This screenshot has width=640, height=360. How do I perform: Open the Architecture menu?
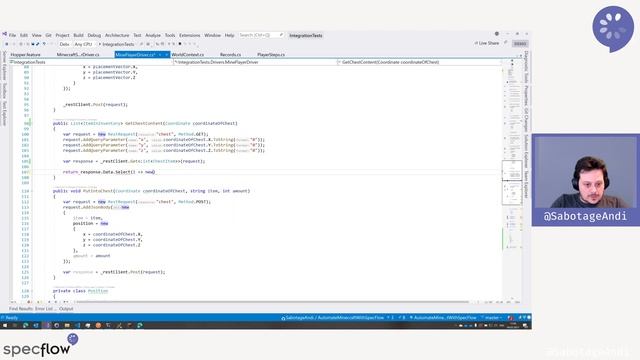point(117,36)
